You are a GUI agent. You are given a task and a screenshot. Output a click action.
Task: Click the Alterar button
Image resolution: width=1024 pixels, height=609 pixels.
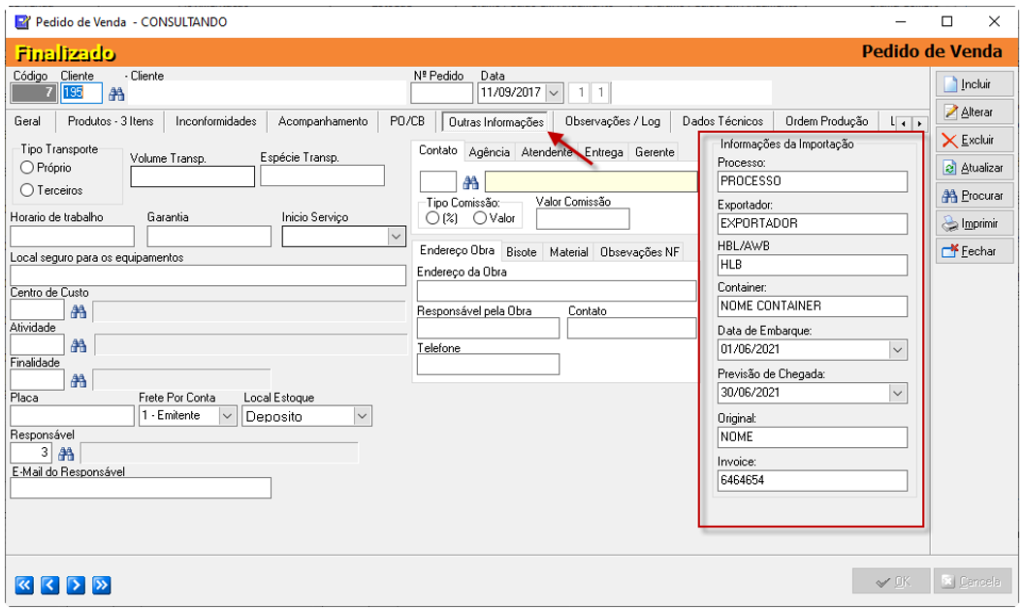974,112
